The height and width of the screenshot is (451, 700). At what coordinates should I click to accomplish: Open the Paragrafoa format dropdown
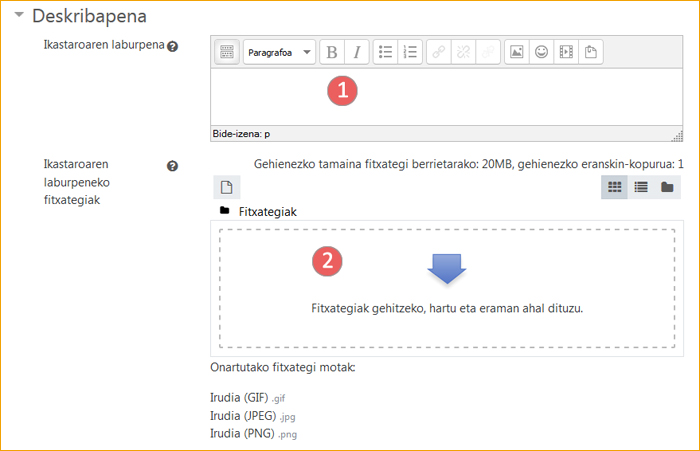coord(279,52)
